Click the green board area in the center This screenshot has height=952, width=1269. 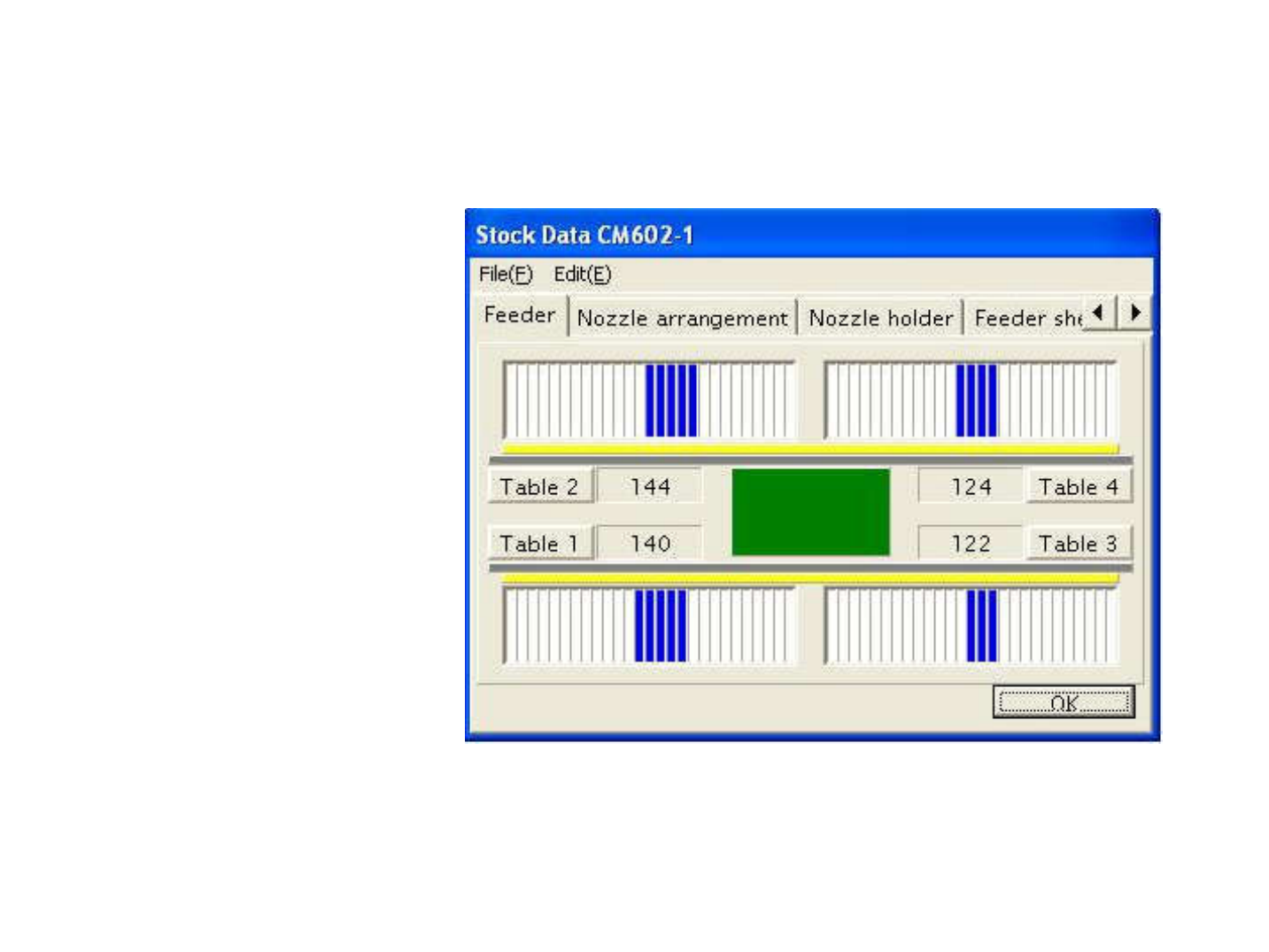point(810,513)
